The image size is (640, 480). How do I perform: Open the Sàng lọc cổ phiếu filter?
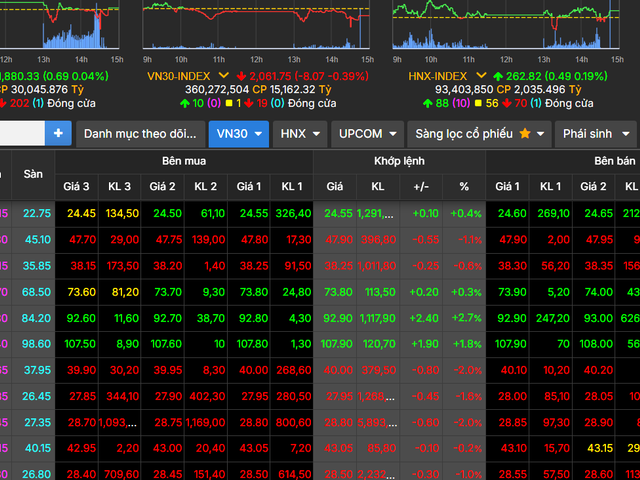pos(480,133)
